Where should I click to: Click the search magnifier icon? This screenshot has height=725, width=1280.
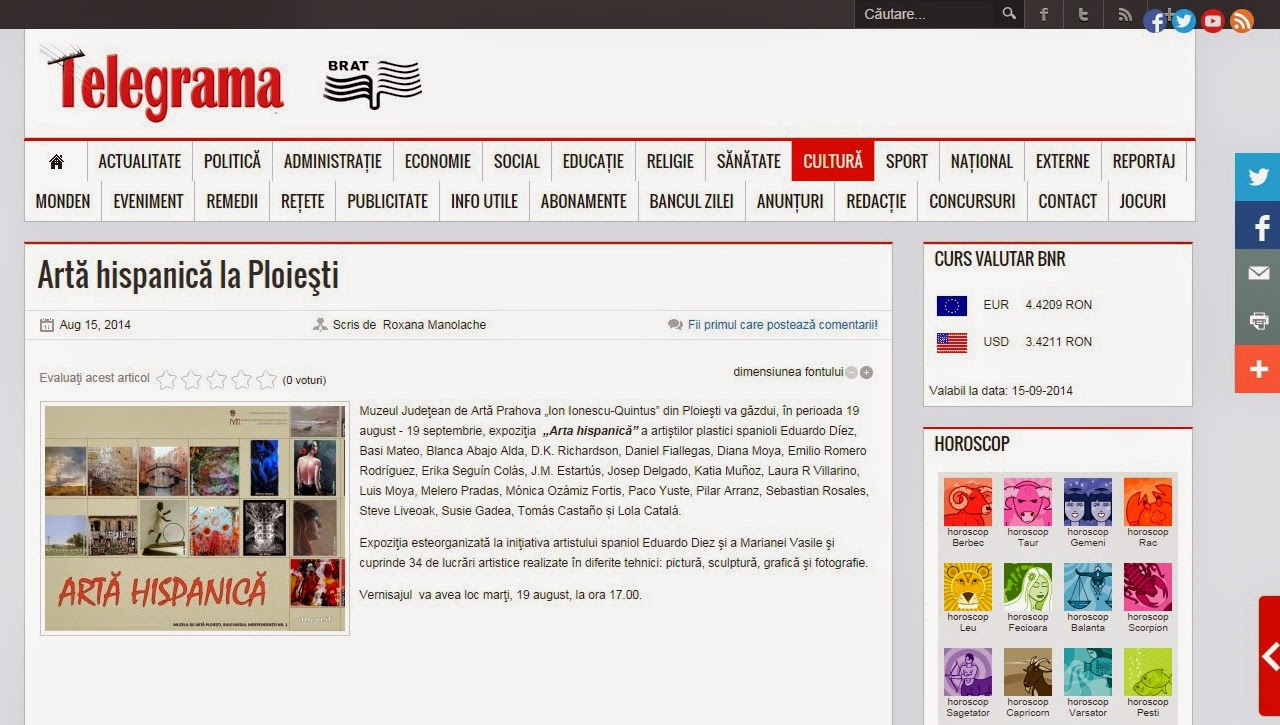click(x=1009, y=14)
